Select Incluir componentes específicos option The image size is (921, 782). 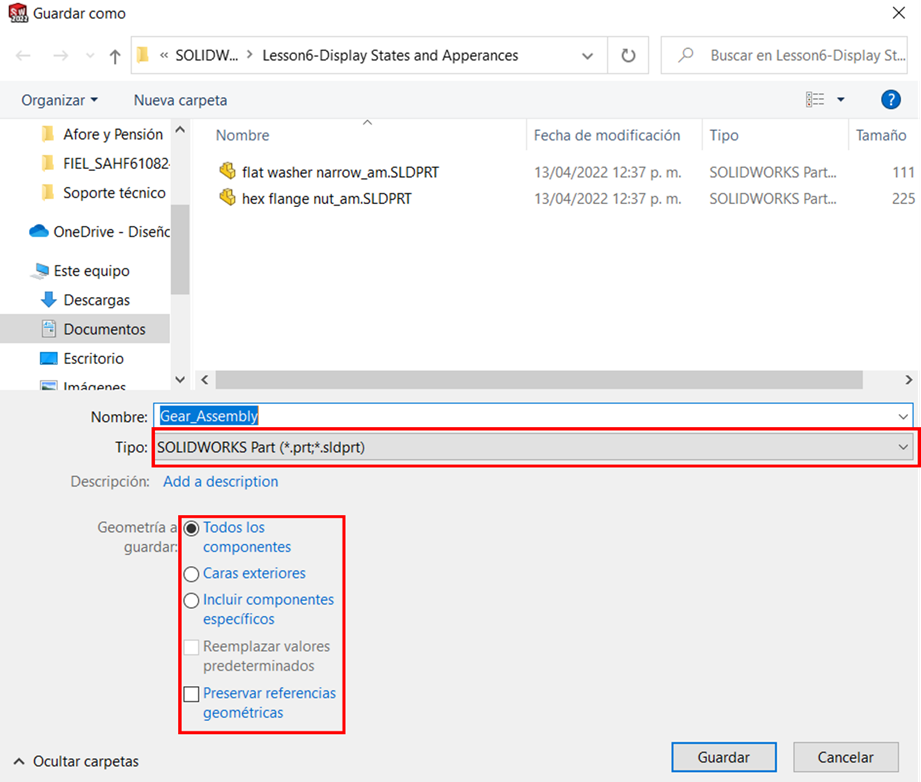coord(191,600)
